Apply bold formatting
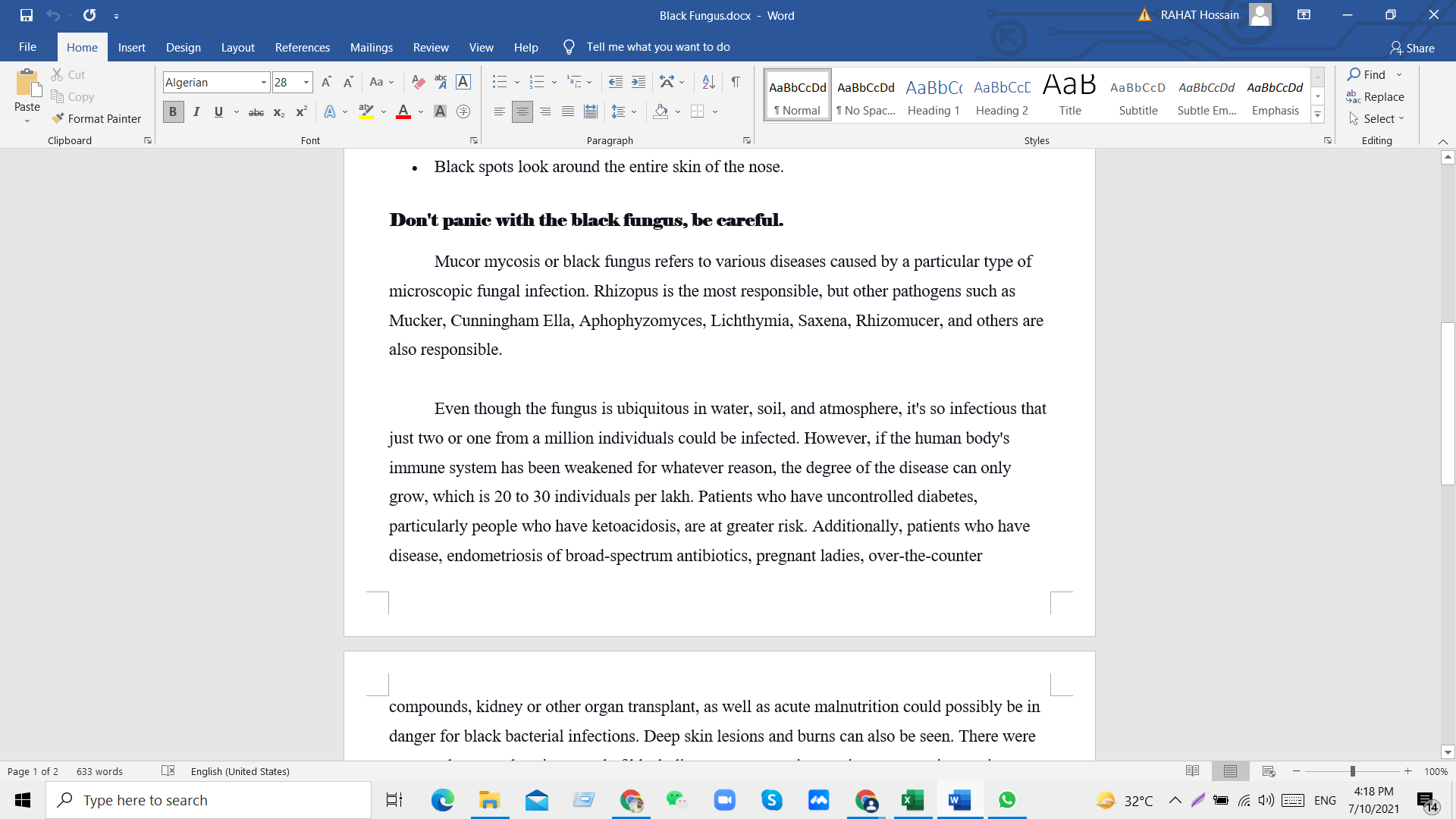The image size is (1456, 819). tap(172, 111)
